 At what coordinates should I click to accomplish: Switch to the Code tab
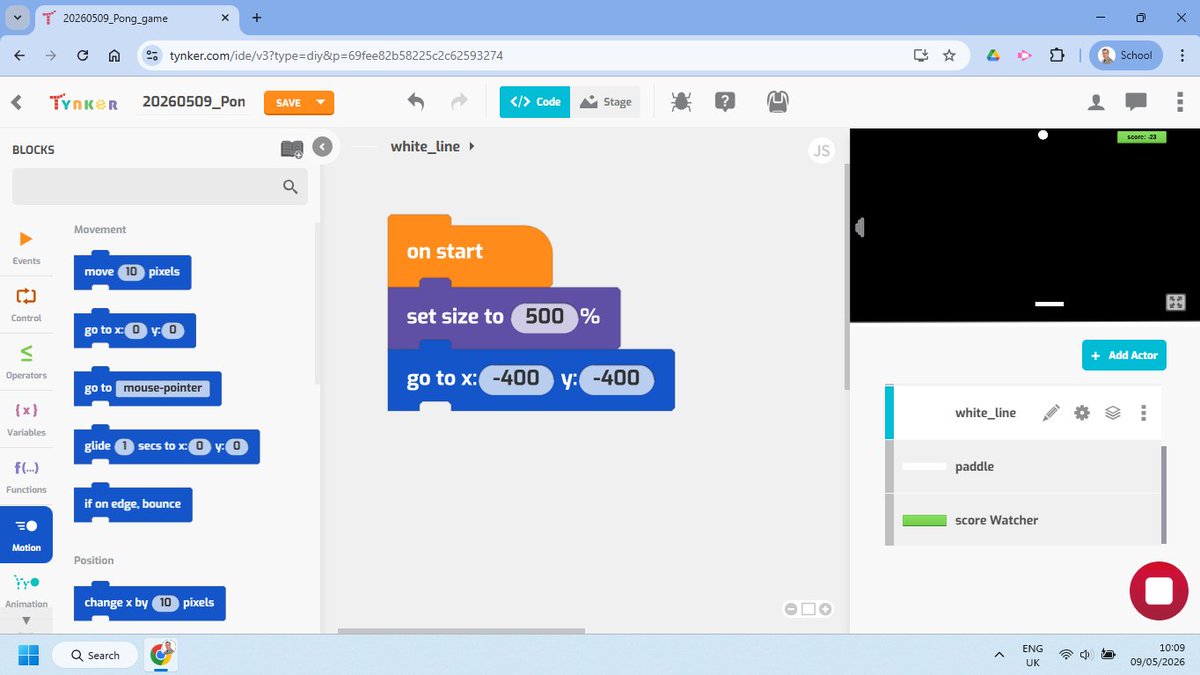pyautogui.click(x=535, y=102)
